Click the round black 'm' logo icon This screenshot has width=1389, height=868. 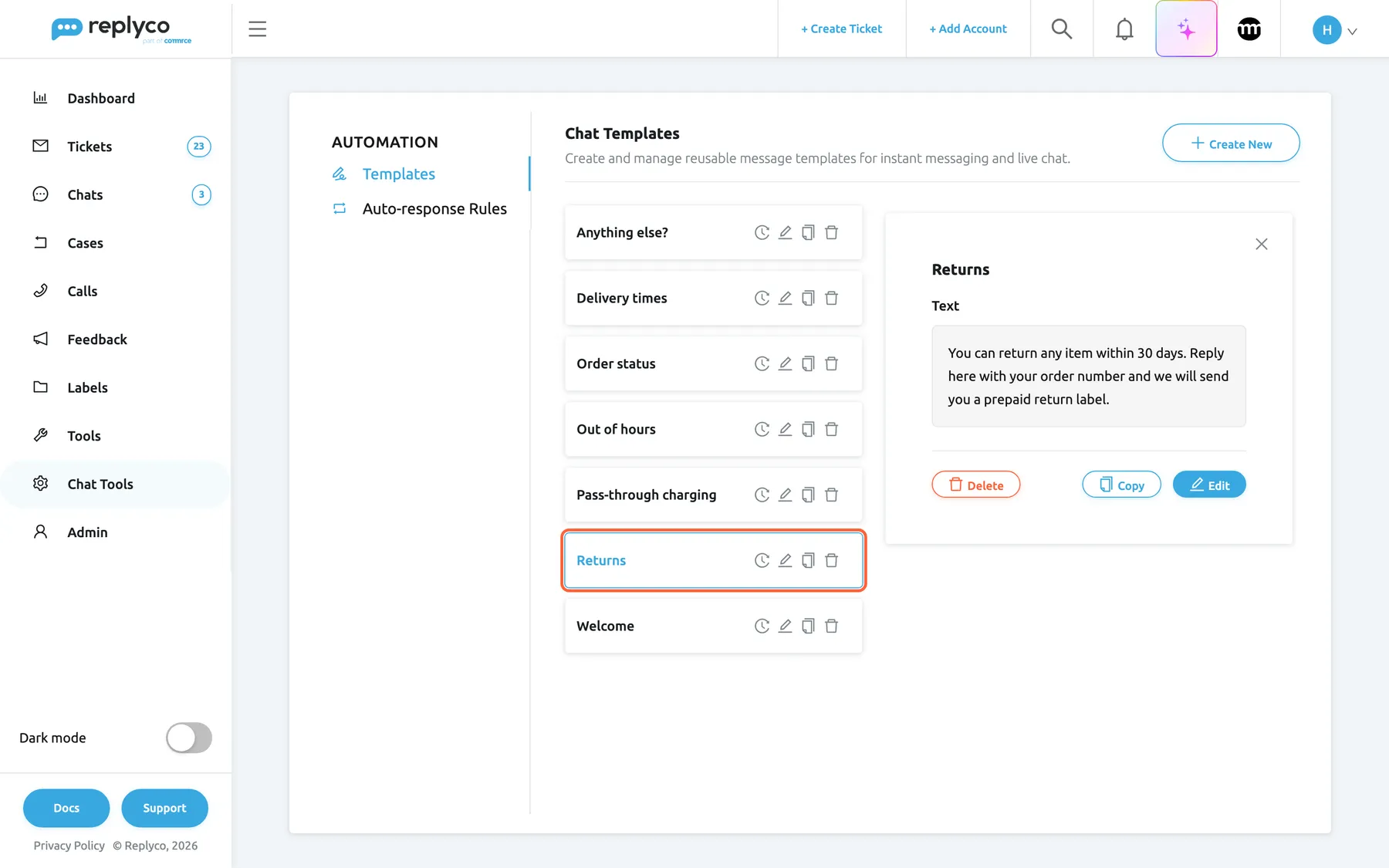(1249, 29)
